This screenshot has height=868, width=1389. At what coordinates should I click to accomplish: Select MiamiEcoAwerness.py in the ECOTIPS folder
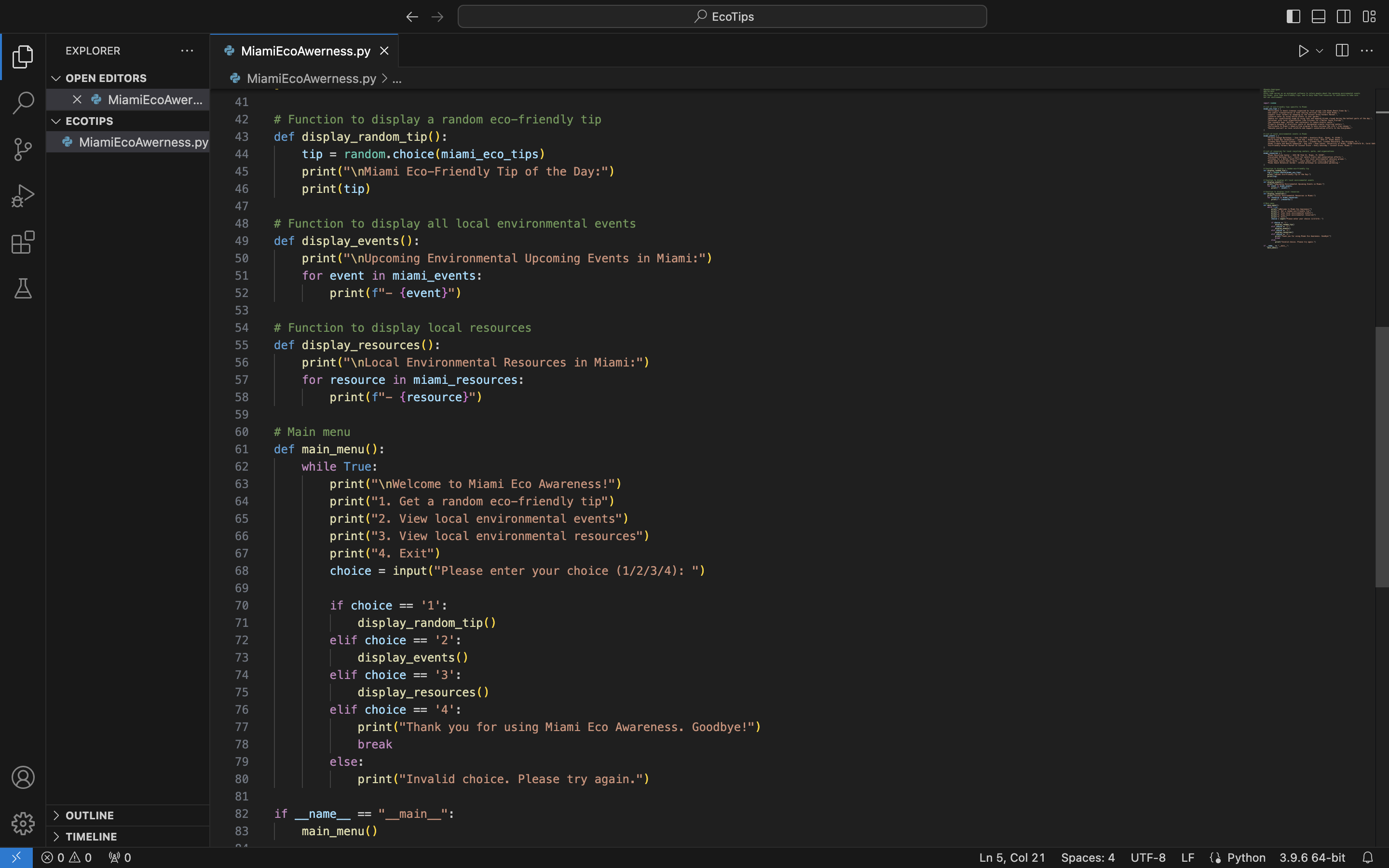143,142
